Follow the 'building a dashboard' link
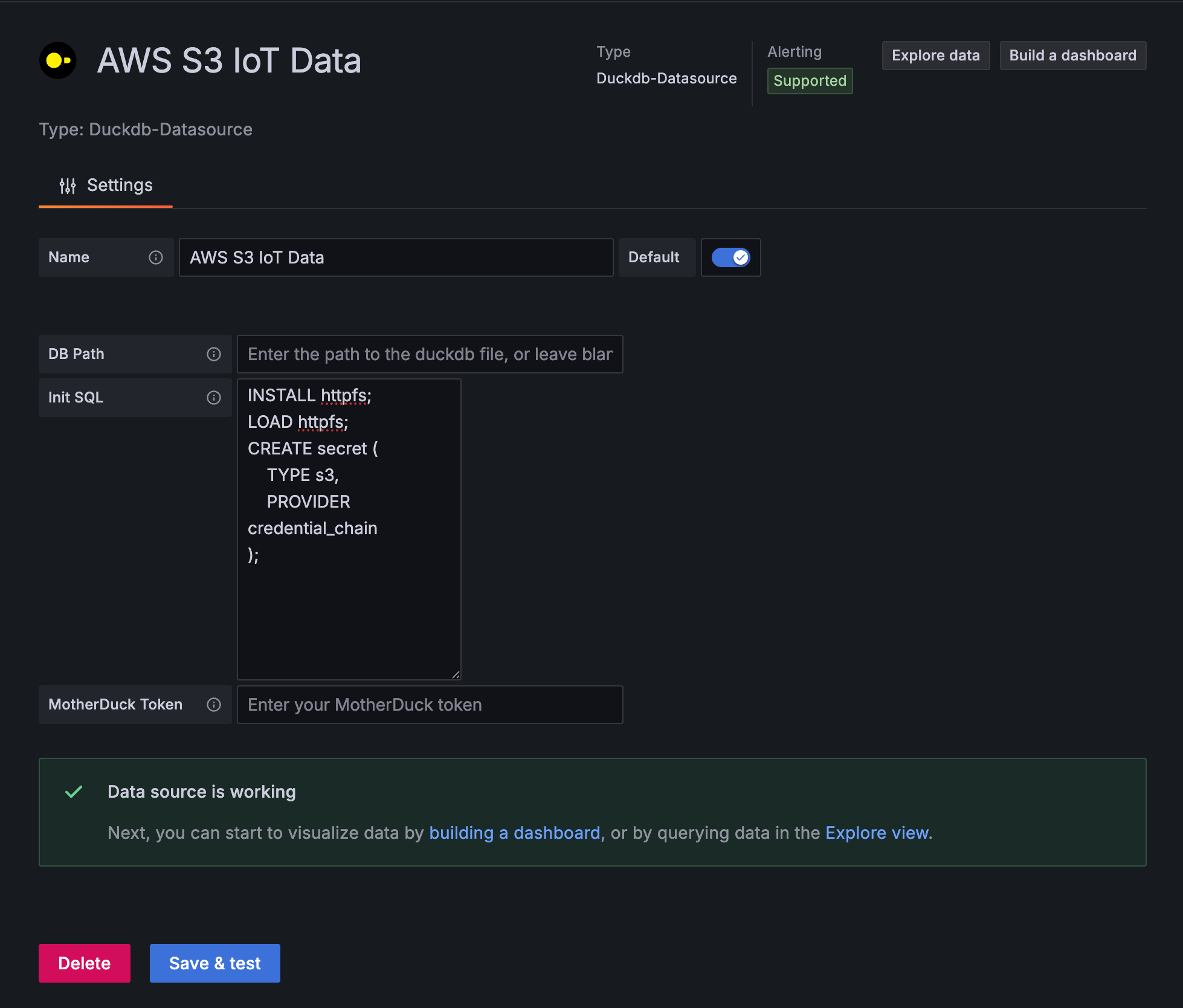The width and height of the screenshot is (1183, 1008). [x=515, y=833]
